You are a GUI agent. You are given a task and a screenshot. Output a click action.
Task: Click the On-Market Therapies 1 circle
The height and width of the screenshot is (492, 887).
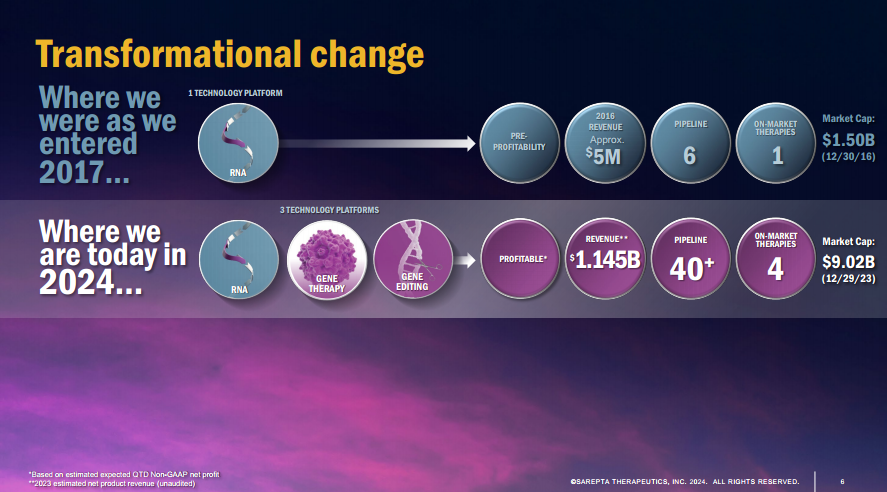[776, 143]
